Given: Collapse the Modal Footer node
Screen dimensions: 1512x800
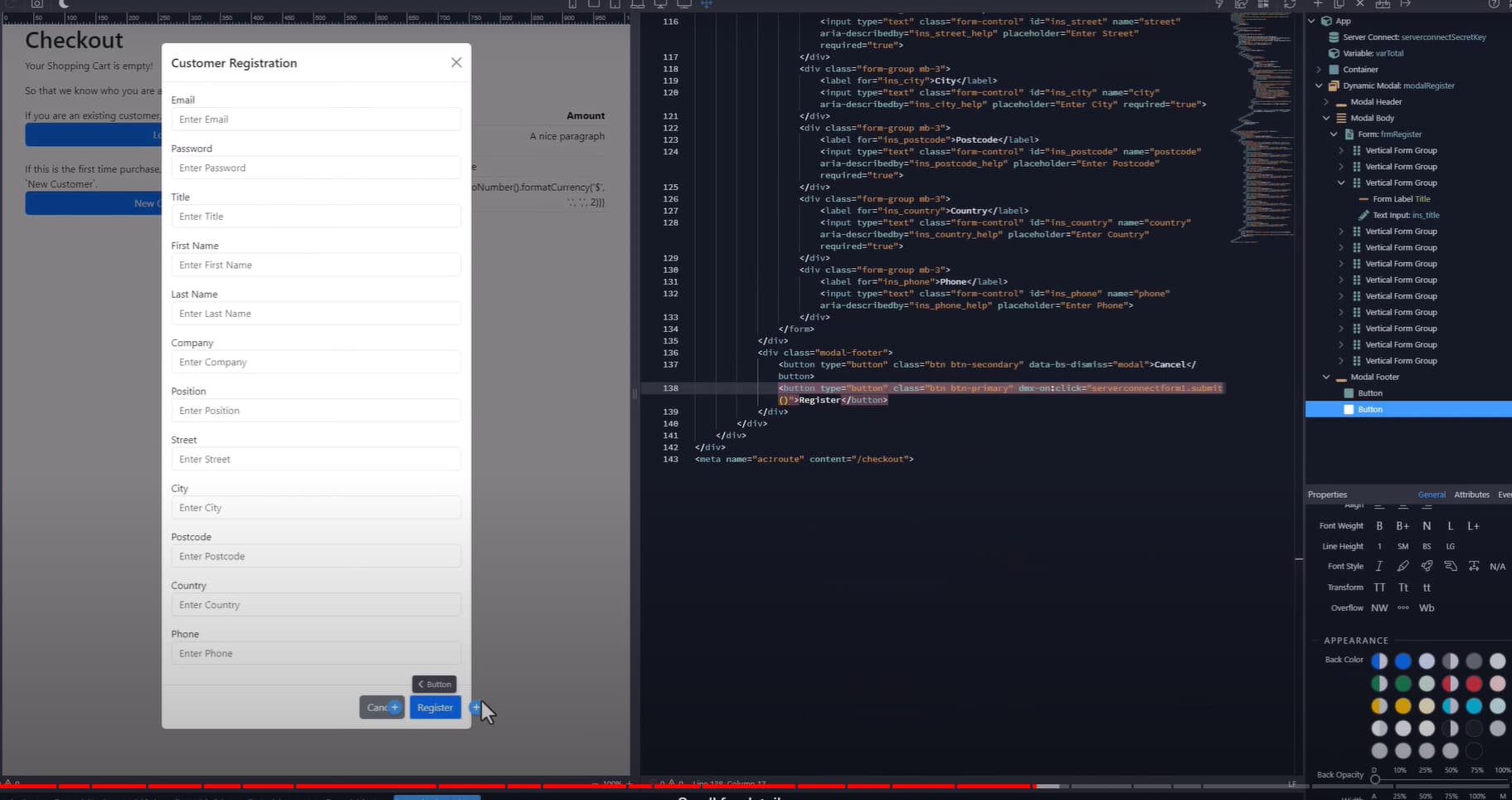Looking at the screenshot, I should click(1326, 378).
